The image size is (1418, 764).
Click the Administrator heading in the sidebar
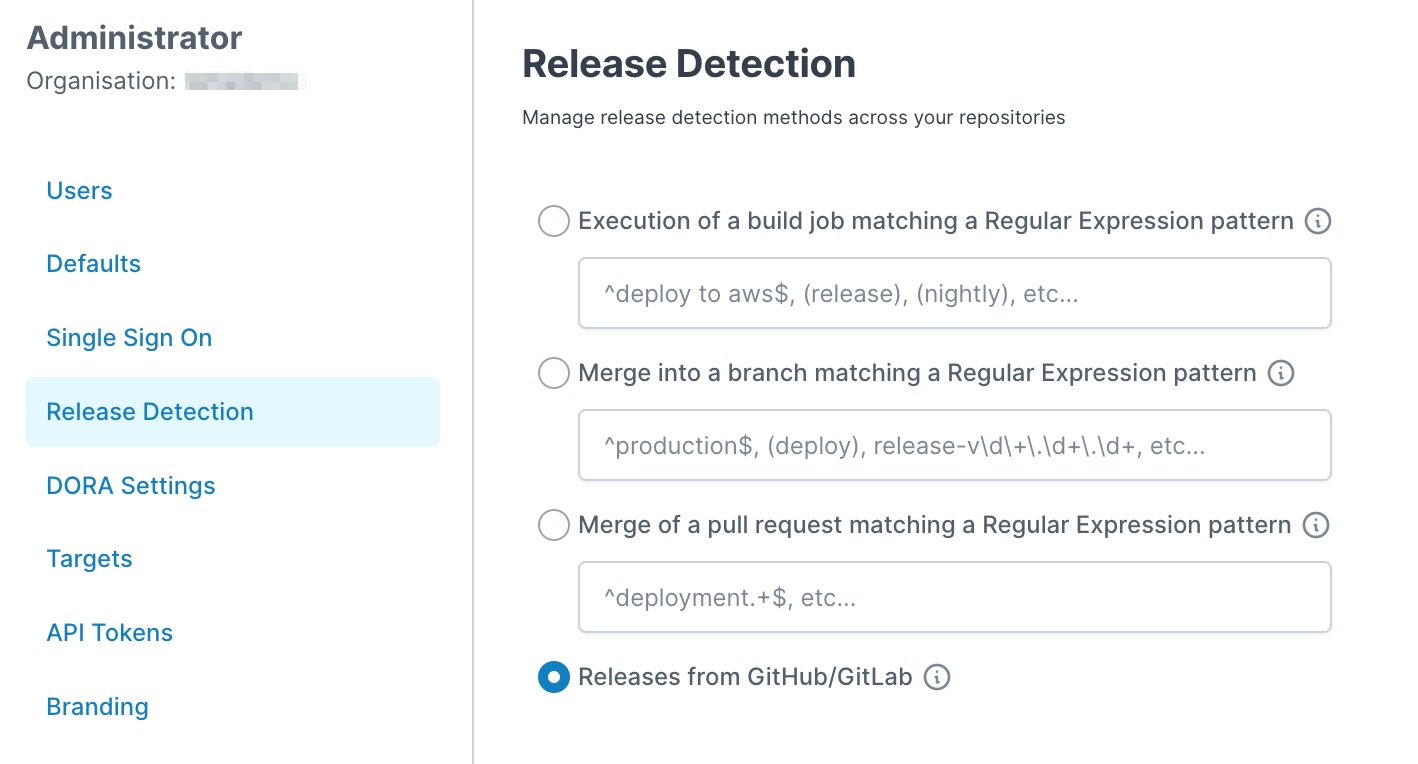pyautogui.click(x=134, y=38)
